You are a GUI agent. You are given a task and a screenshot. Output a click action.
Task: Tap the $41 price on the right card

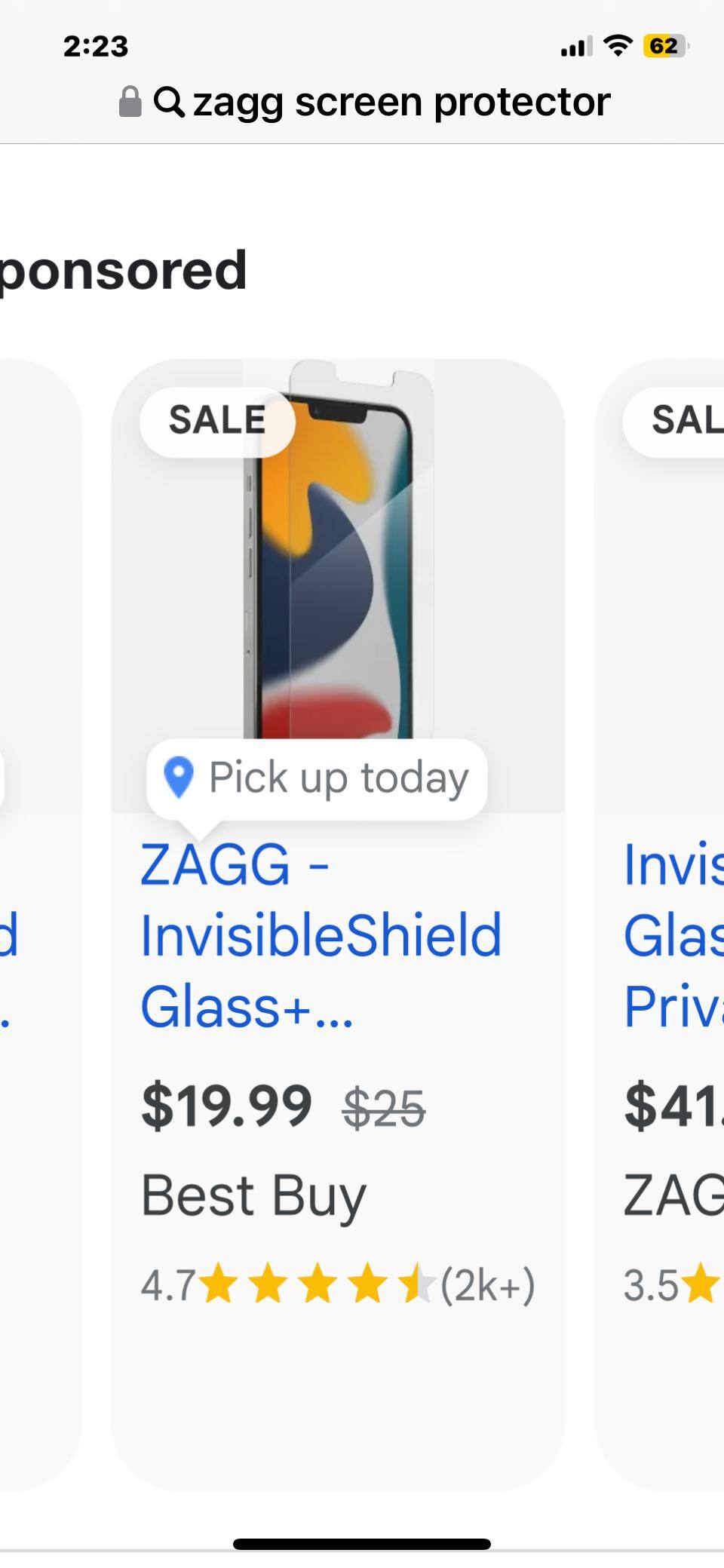673,1107
